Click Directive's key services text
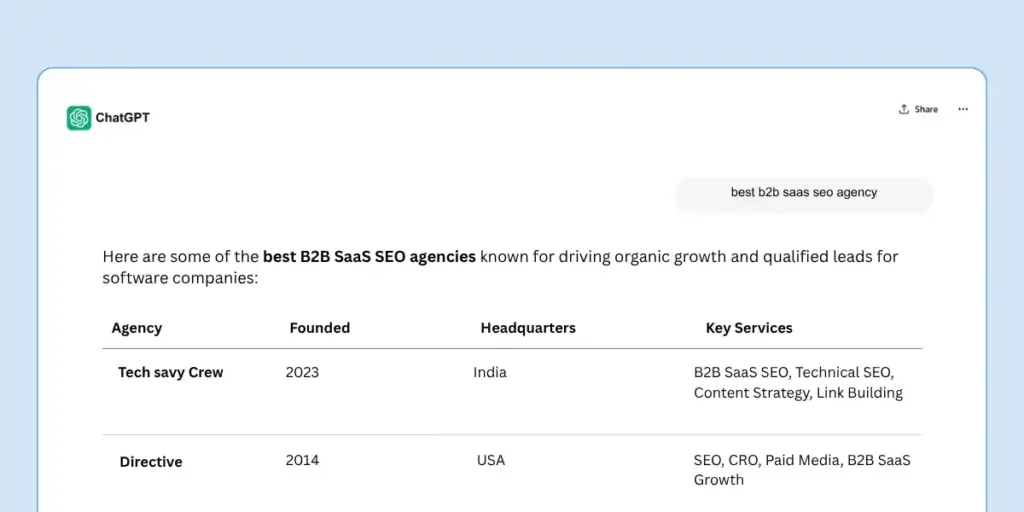 coord(802,470)
